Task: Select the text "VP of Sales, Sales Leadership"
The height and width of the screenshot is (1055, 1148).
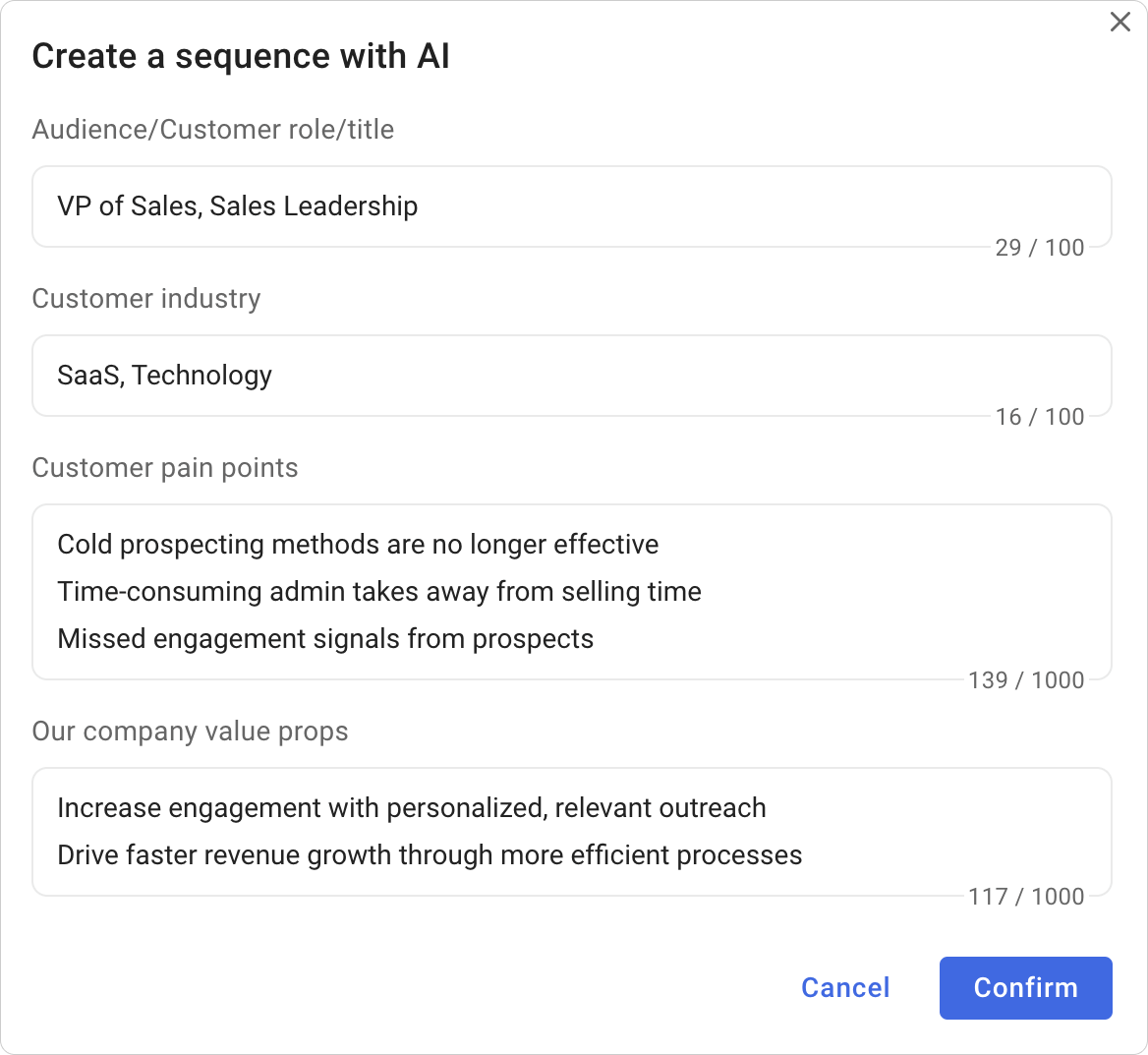Action: point(238,206)
